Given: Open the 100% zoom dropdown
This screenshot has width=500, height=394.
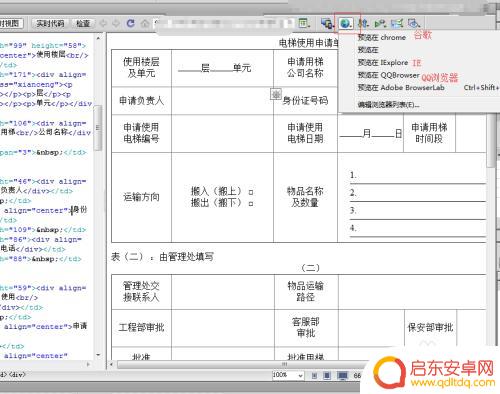Looking at the screenshot, I should tap(288, 375).
